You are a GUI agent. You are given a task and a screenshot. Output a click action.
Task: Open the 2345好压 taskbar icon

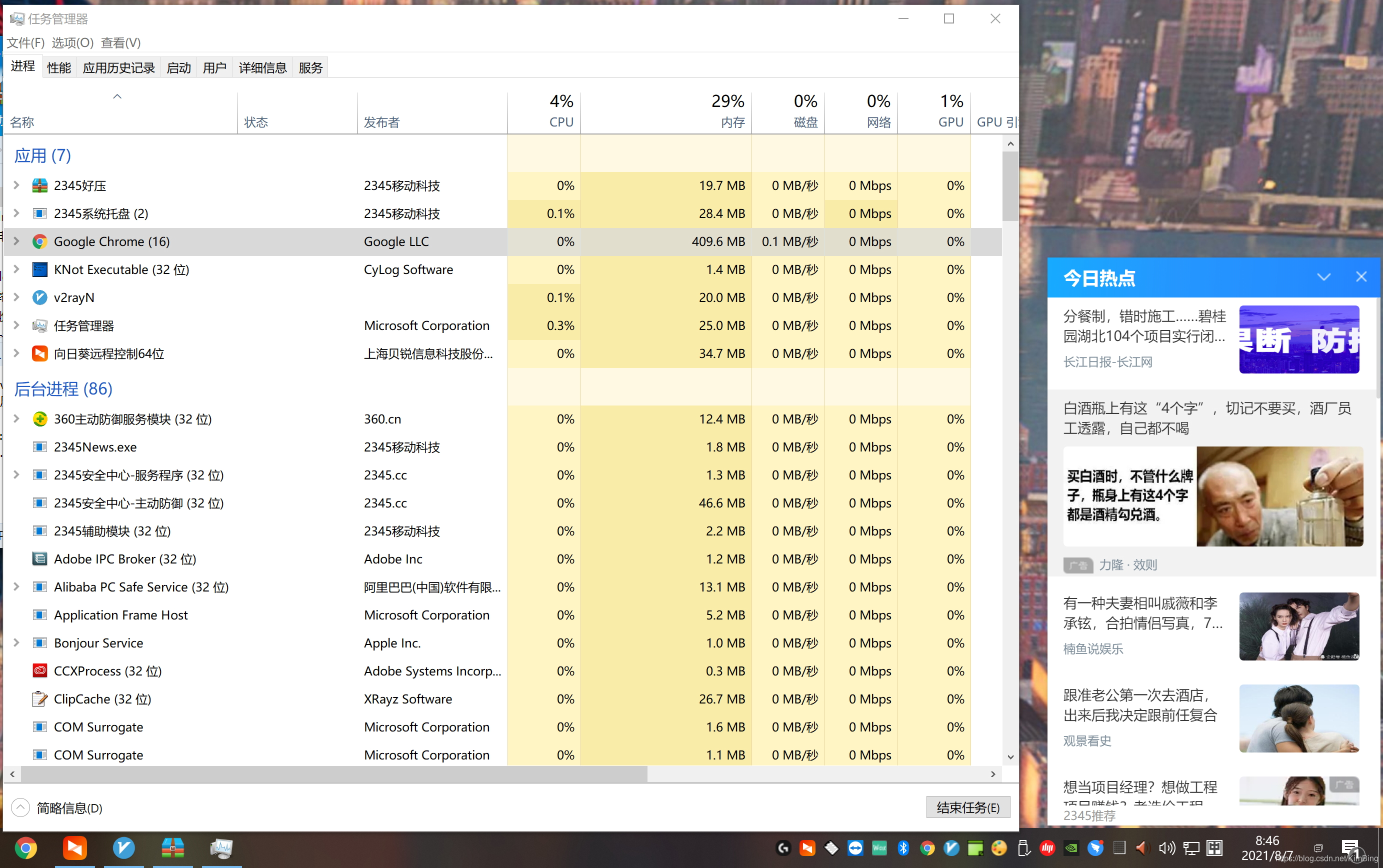pyautogui.click(x=173, y=848)
